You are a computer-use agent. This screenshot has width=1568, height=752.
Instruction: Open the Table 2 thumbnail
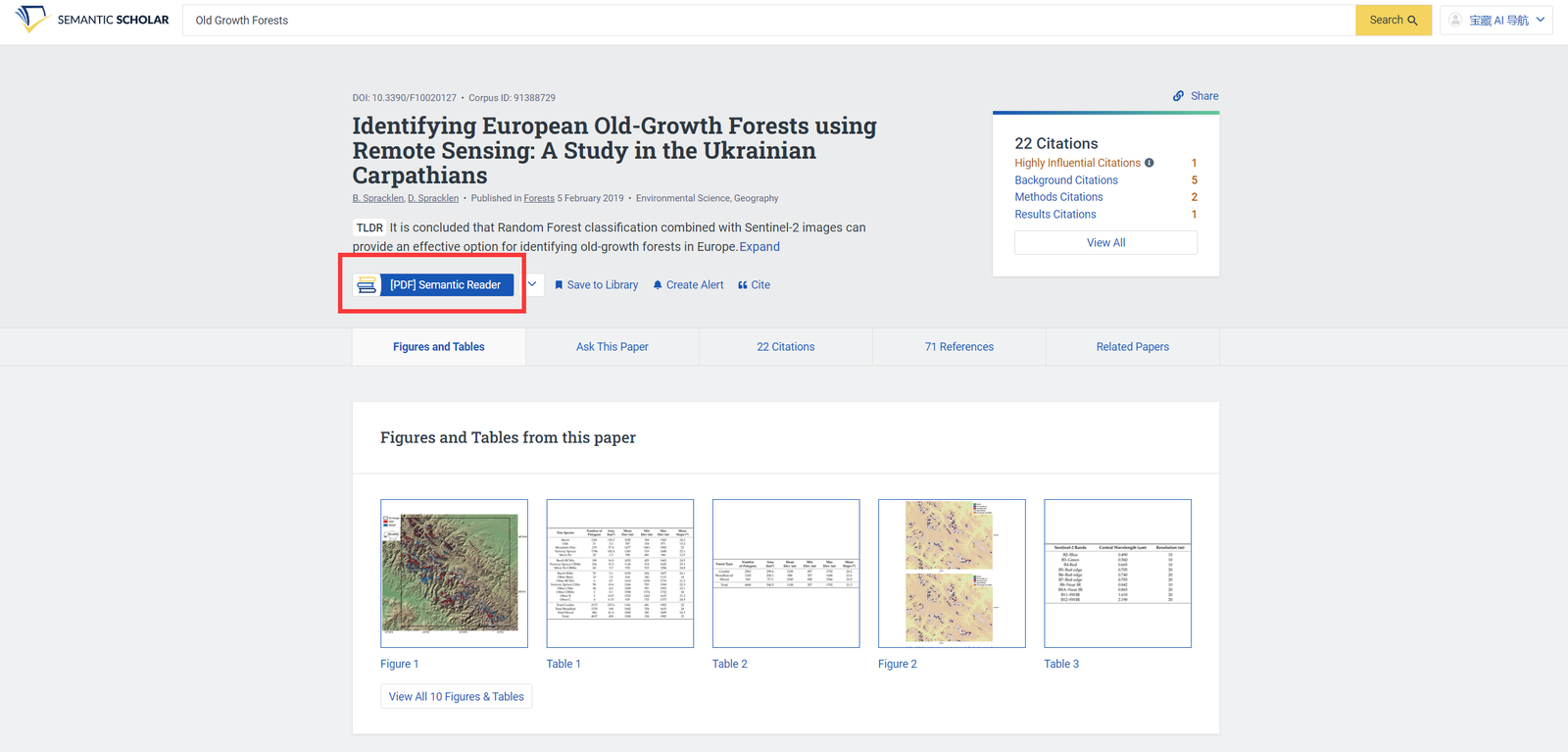(786, 574)
